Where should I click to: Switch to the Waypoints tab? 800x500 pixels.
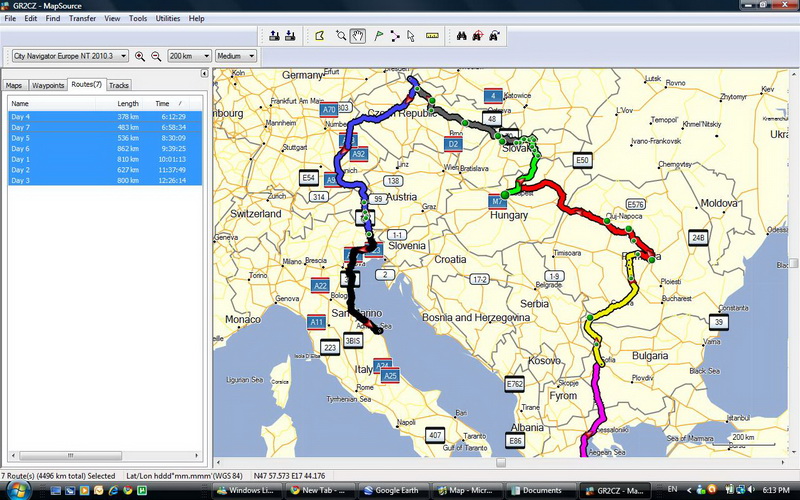point(48,85)
